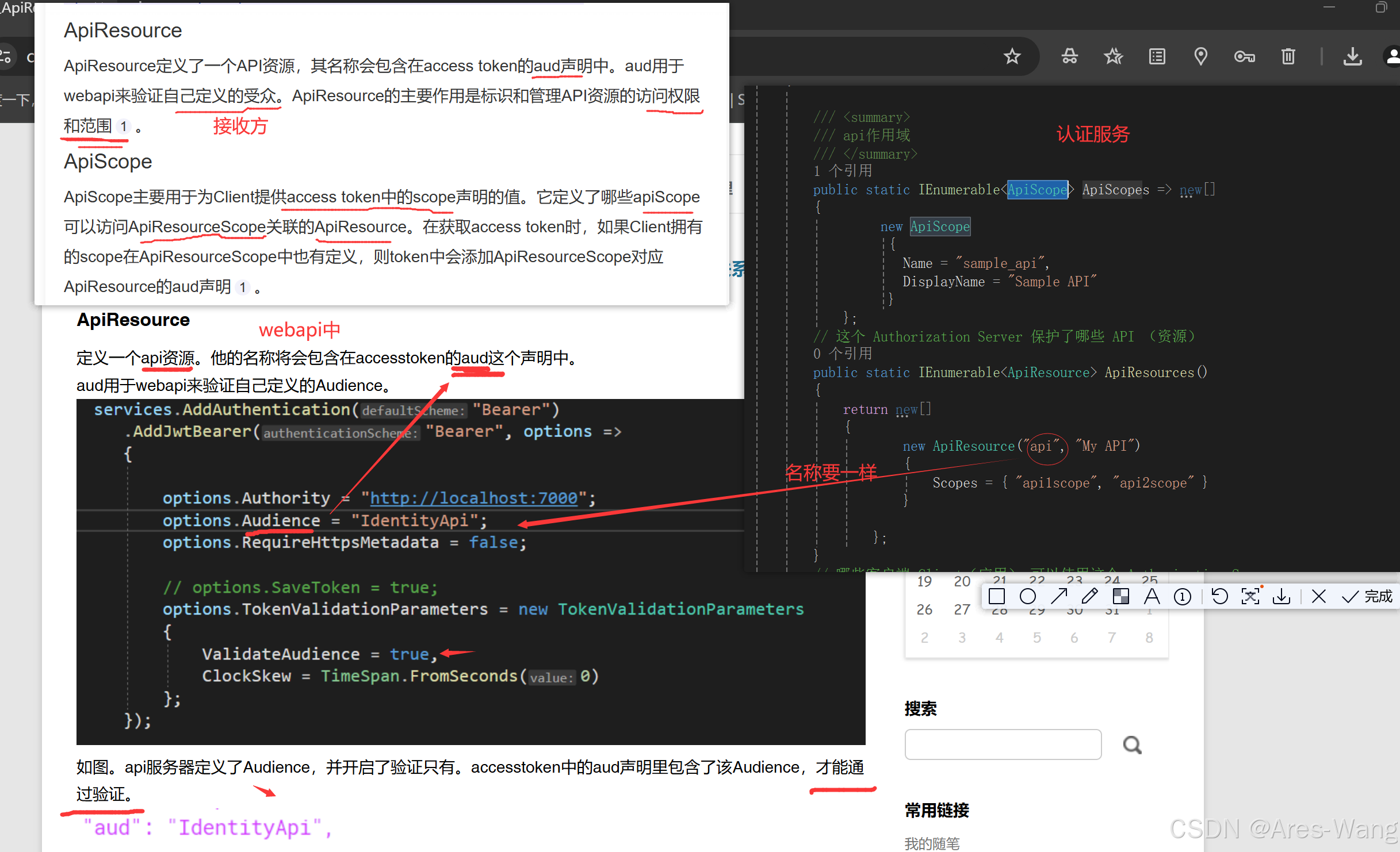Toggle the bookmark star for this page

tap(1012, 56)
